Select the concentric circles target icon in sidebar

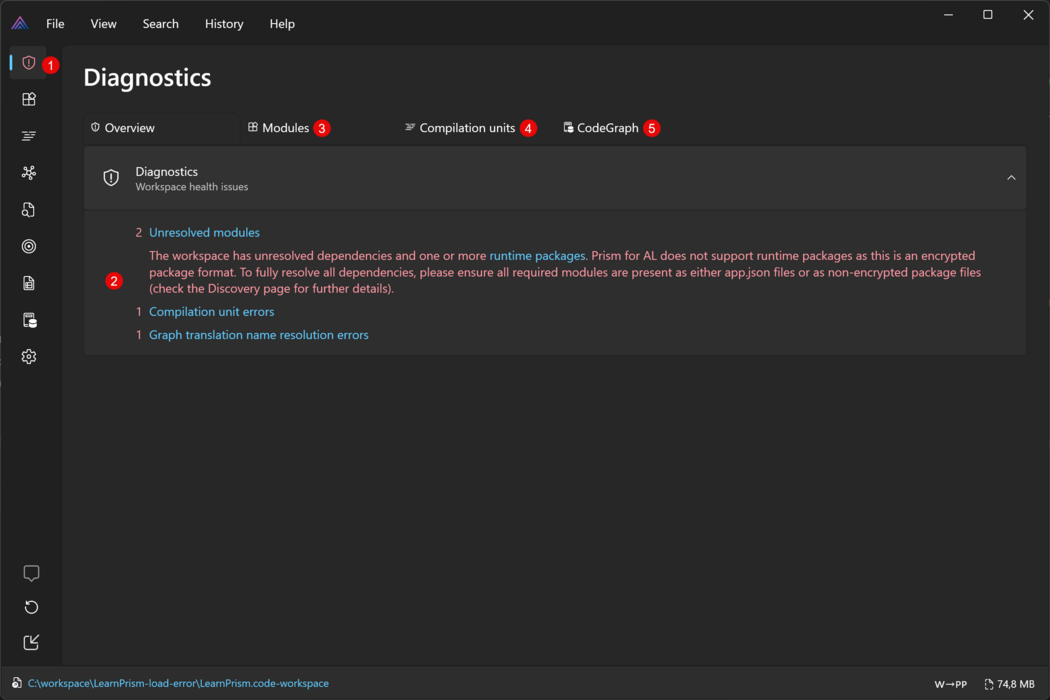(x=29, y=246)
